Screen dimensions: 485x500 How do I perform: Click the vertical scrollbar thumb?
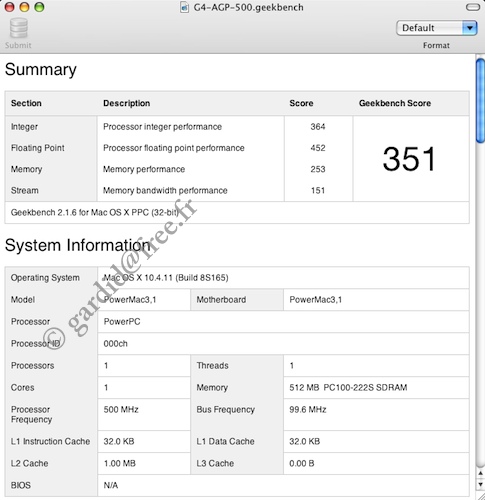click(x=480, y=101)
